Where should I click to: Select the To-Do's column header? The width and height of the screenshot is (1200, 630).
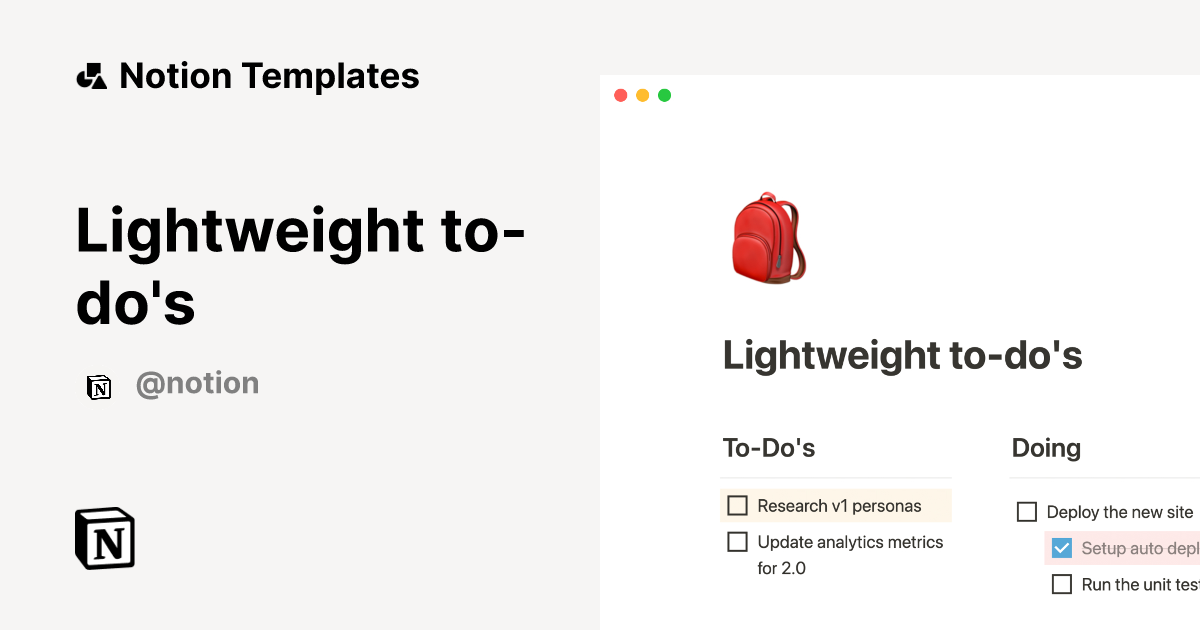(769, 448)
